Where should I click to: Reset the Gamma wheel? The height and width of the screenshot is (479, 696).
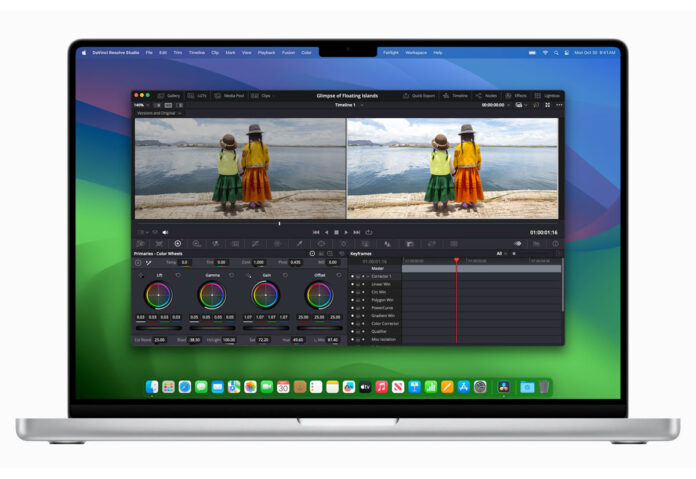(231, 276)
